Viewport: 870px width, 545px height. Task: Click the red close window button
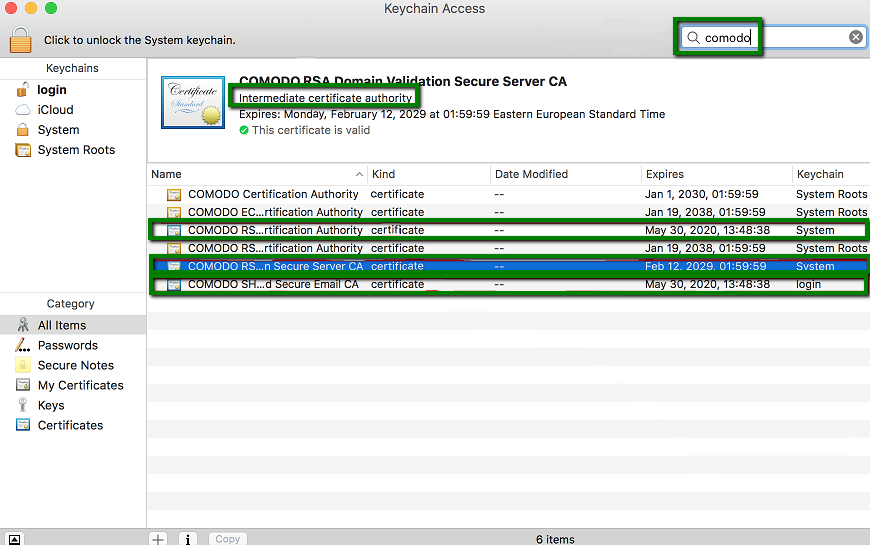pos(11,8)
